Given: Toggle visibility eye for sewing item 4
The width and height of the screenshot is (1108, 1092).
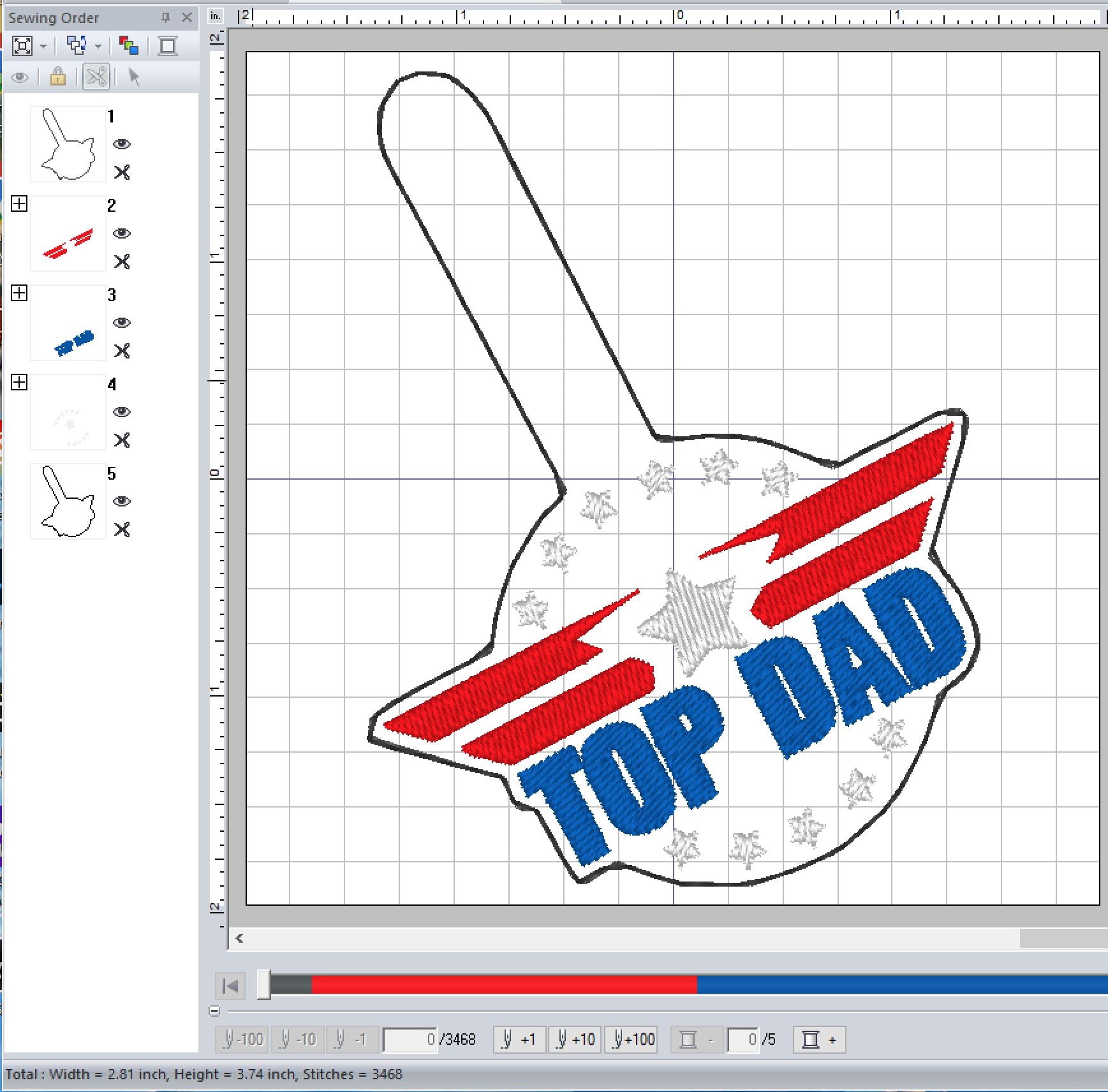Looking at the screenshot, I should [122, 412].
